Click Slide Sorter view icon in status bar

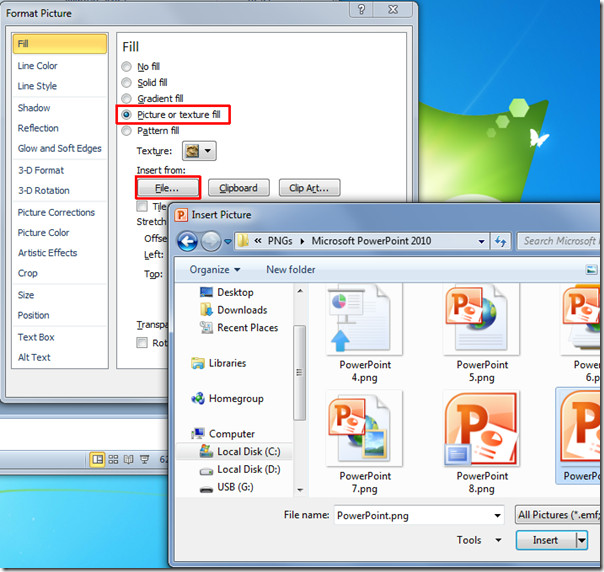pyautogui.click(x=113, y=459)
